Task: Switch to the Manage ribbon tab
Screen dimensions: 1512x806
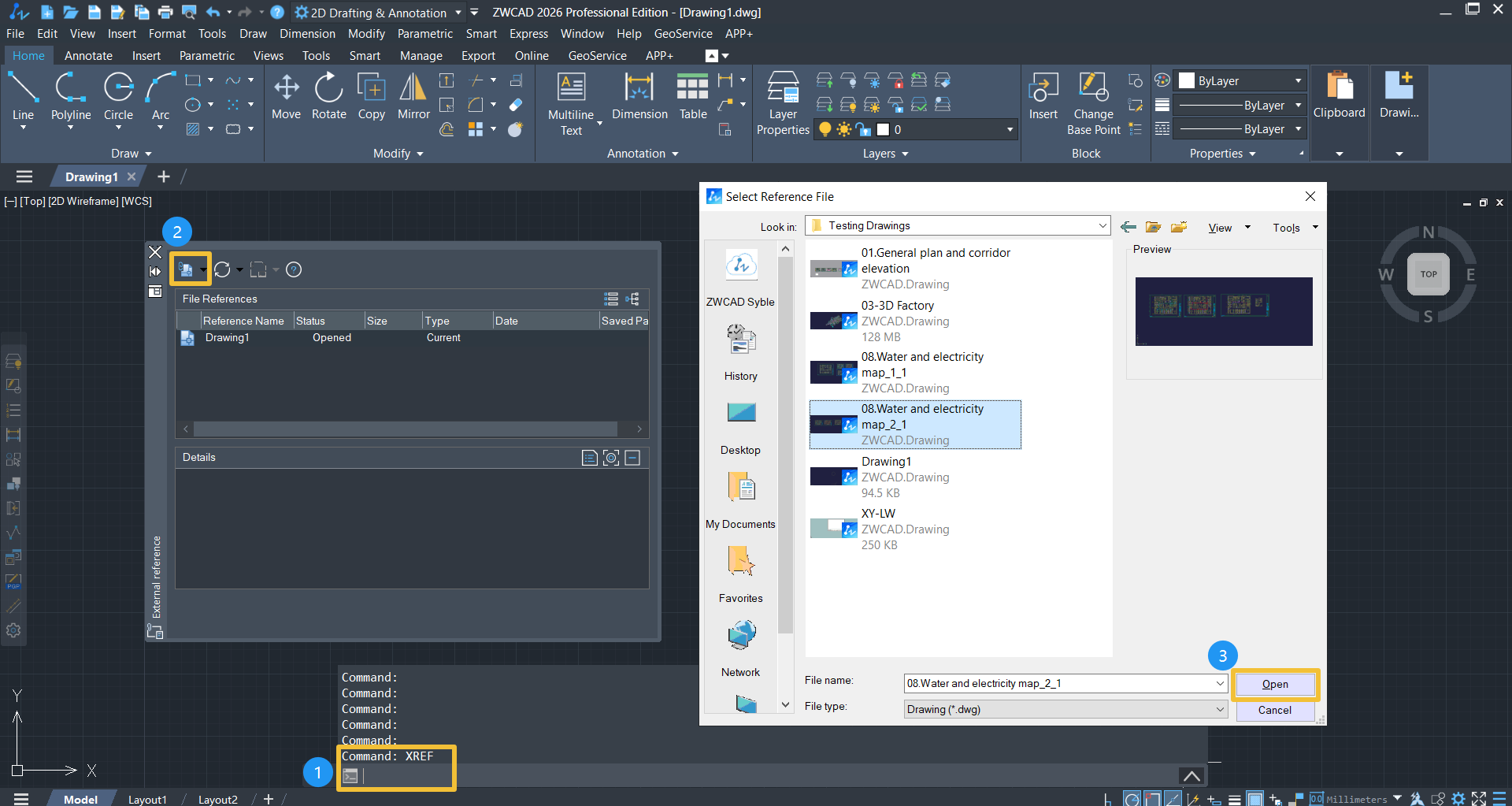Action: [x=421, y=56]
